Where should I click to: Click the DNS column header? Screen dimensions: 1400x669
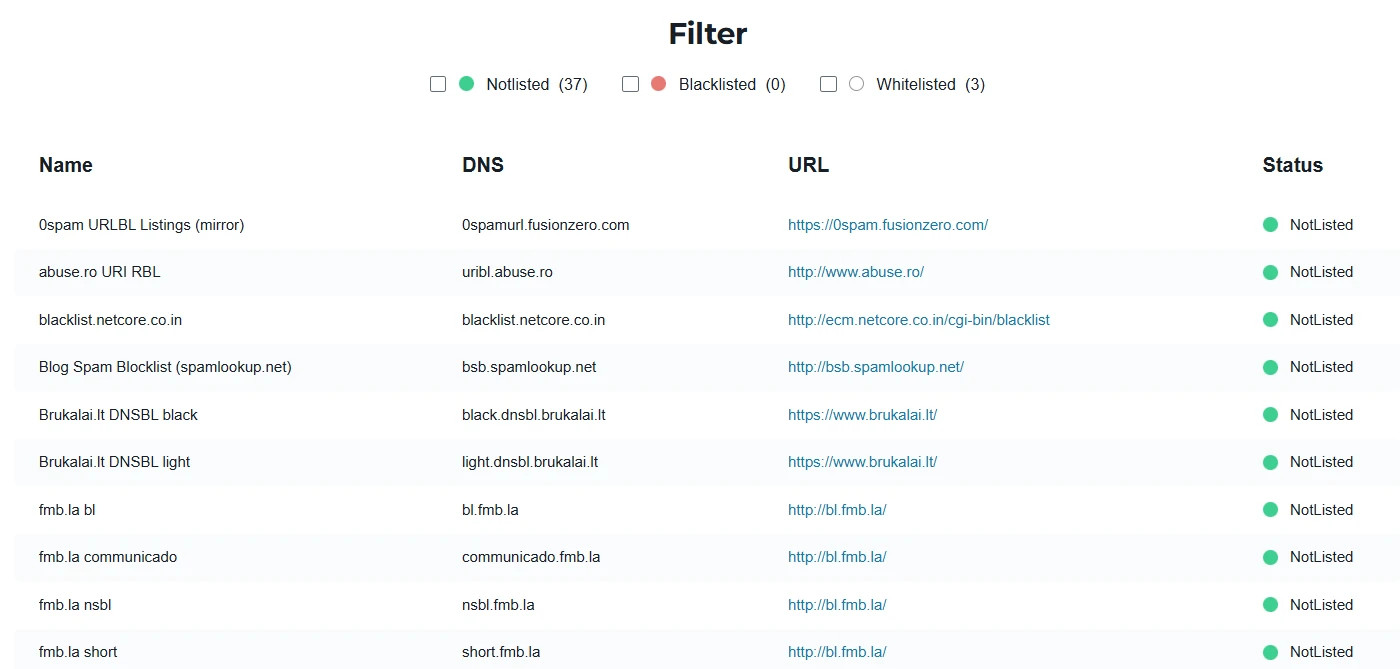483,165
